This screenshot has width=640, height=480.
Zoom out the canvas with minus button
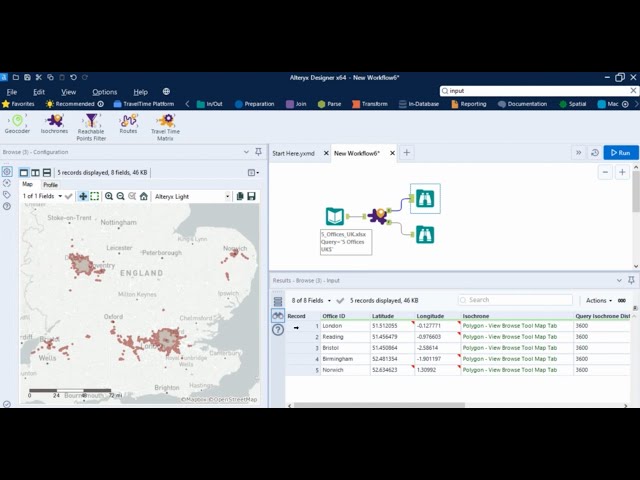605,172
